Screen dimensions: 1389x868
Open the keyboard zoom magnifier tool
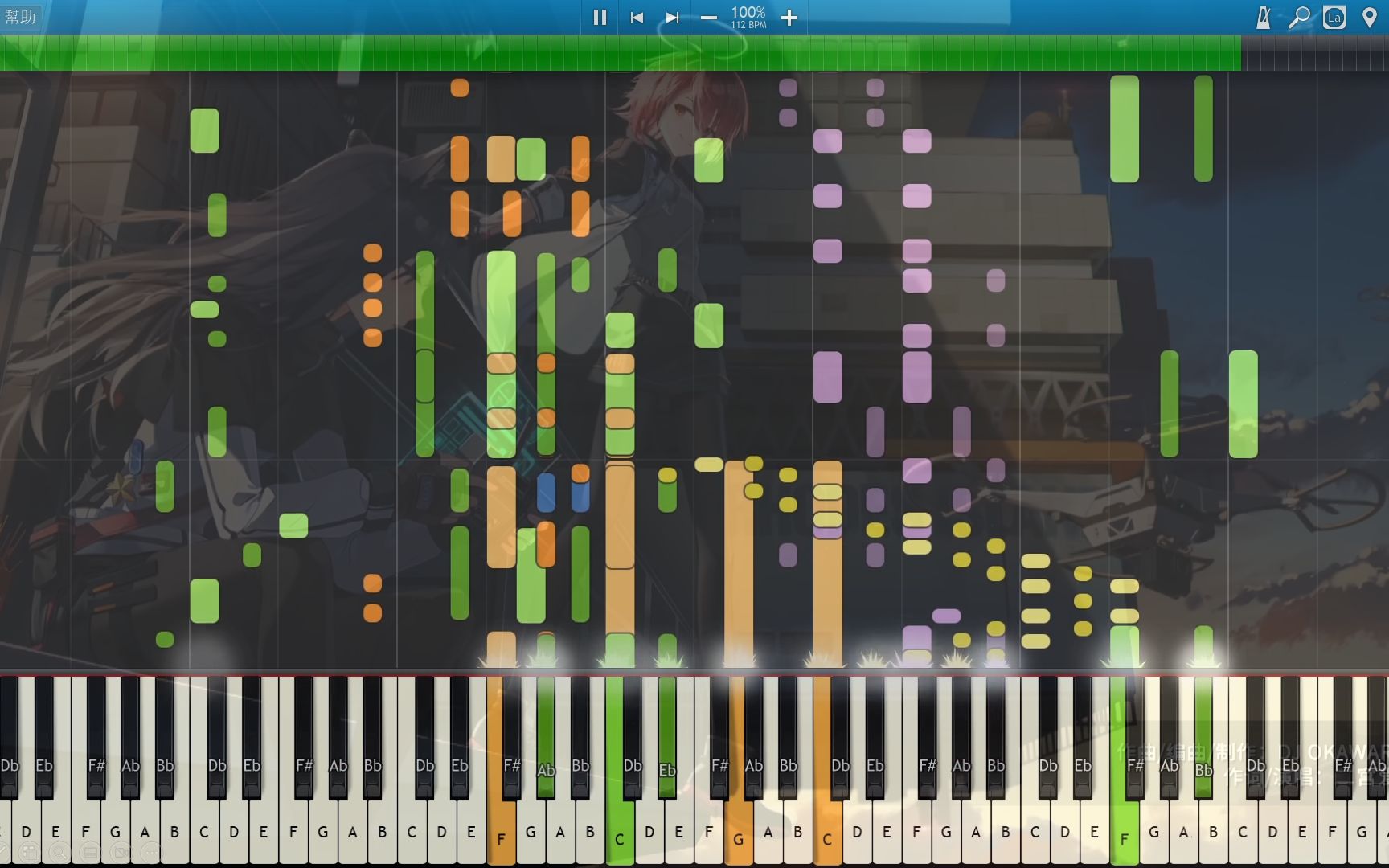pyautogui.click(x=1299, y=17)
